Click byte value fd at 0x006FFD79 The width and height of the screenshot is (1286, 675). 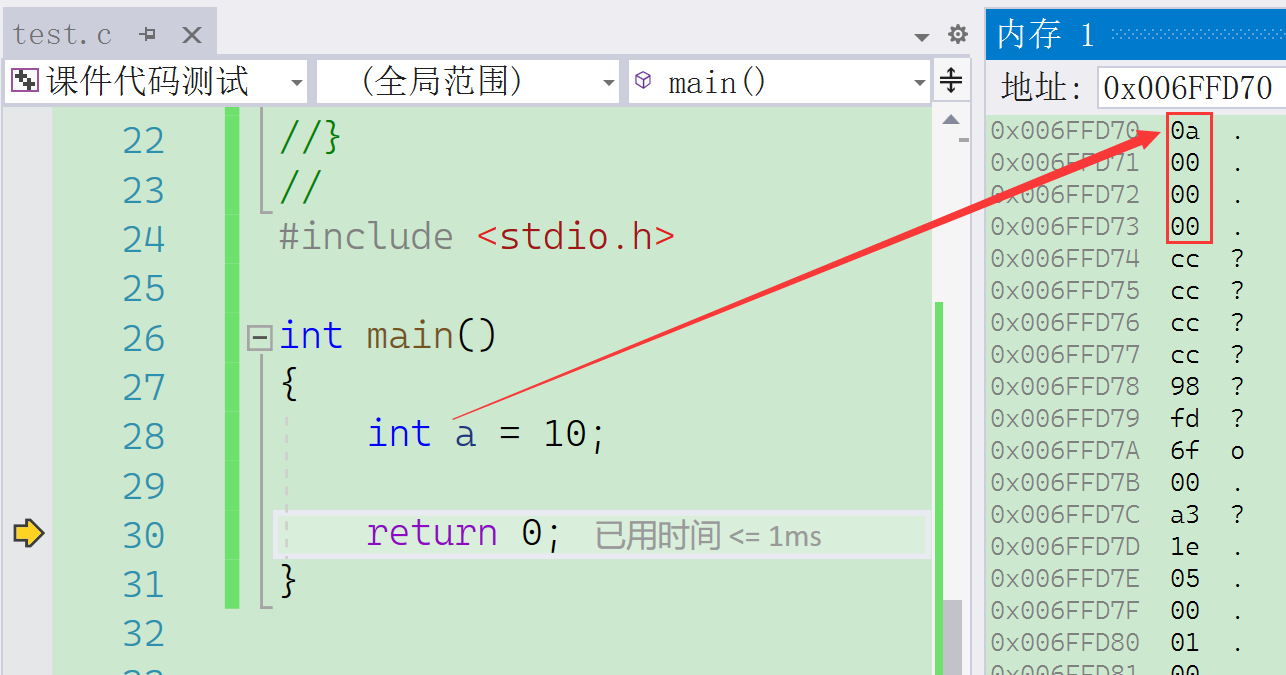[x=1185, y=418]
